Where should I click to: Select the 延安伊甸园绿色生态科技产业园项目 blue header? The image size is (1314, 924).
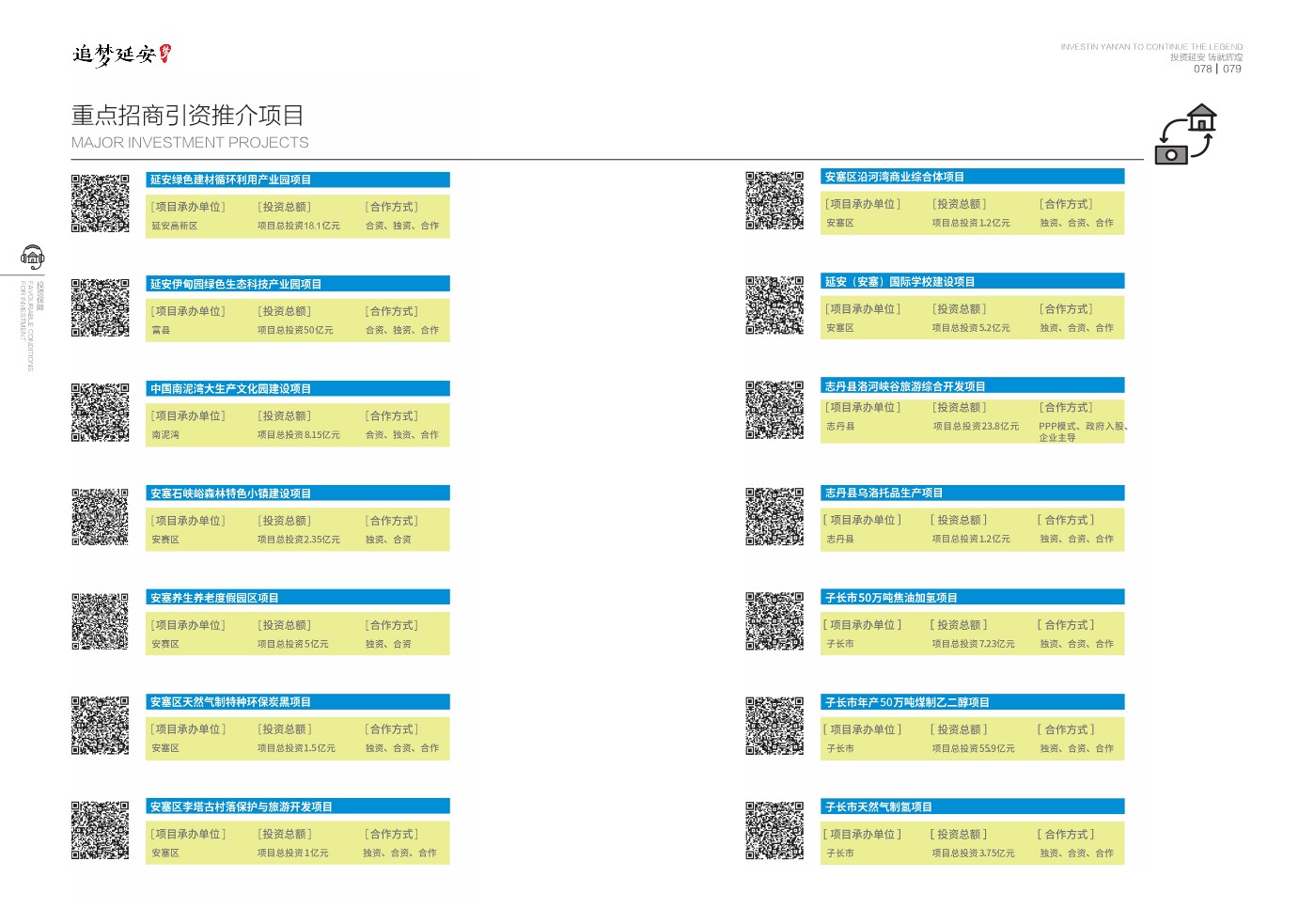(x=298, y=284)
